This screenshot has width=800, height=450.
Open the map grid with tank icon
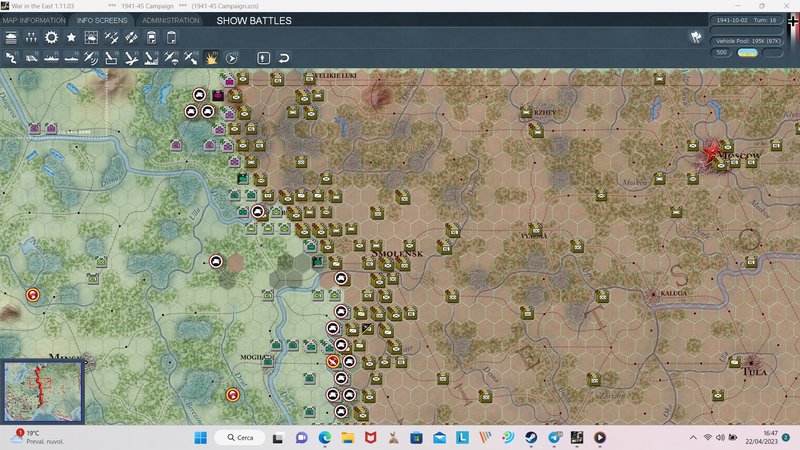pyautogui.click(x=91, y=38)
